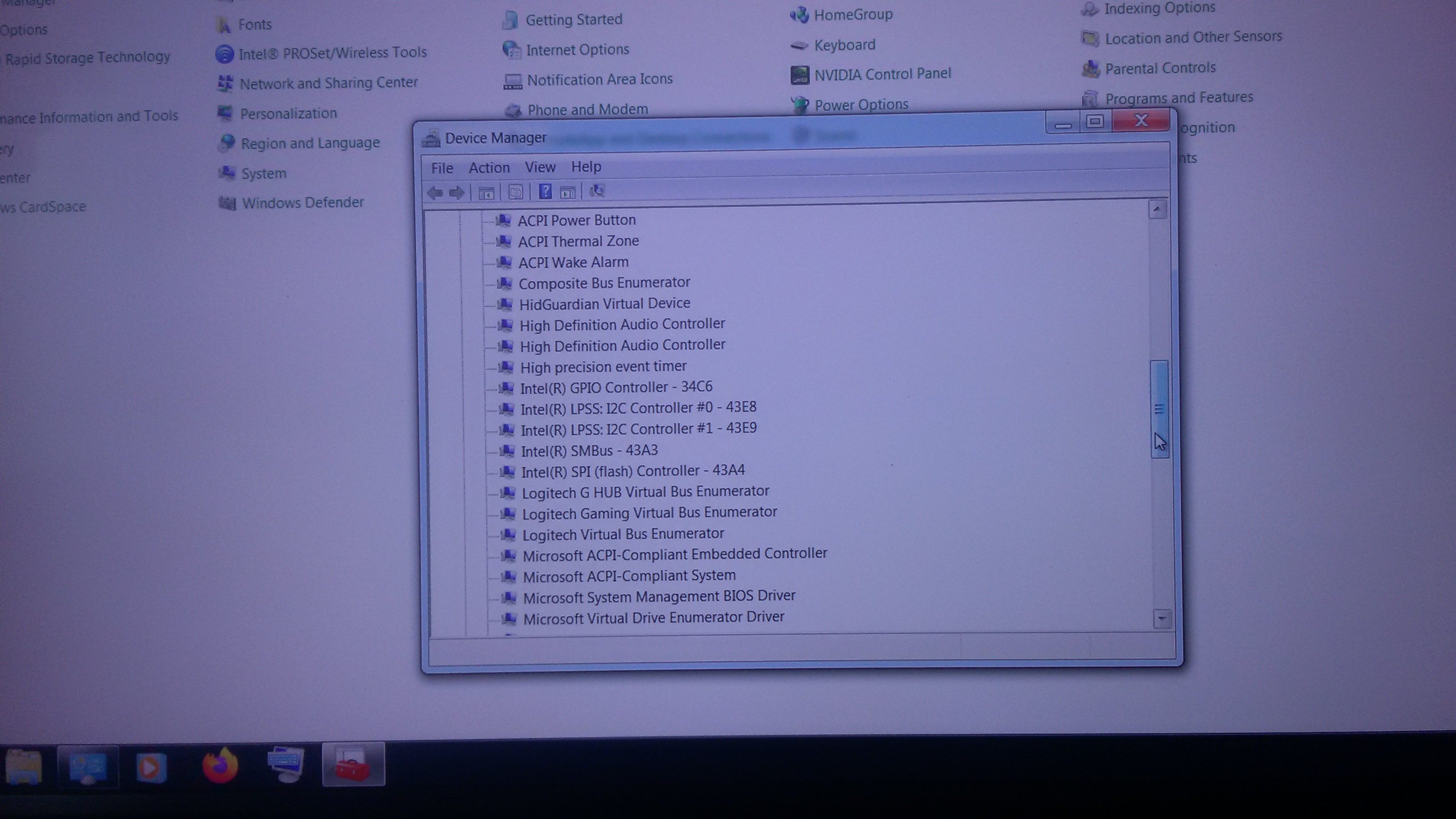Image resolution: width=1456 pixels, height=819 pixels.
Task: Click the Back arrow in Device Manager toolbar
Action: point(434,193)
